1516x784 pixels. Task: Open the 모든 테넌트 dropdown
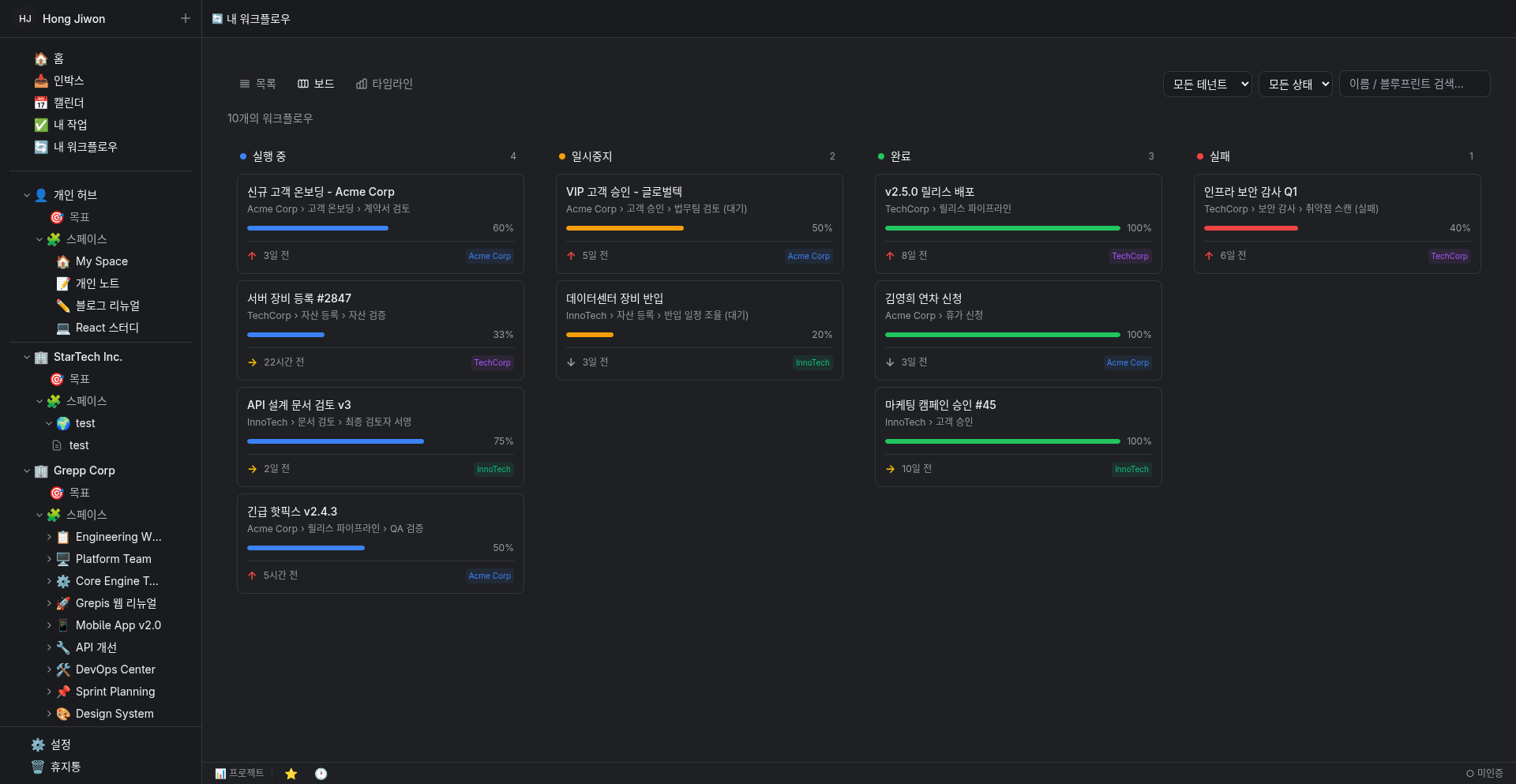point(1207,84)
